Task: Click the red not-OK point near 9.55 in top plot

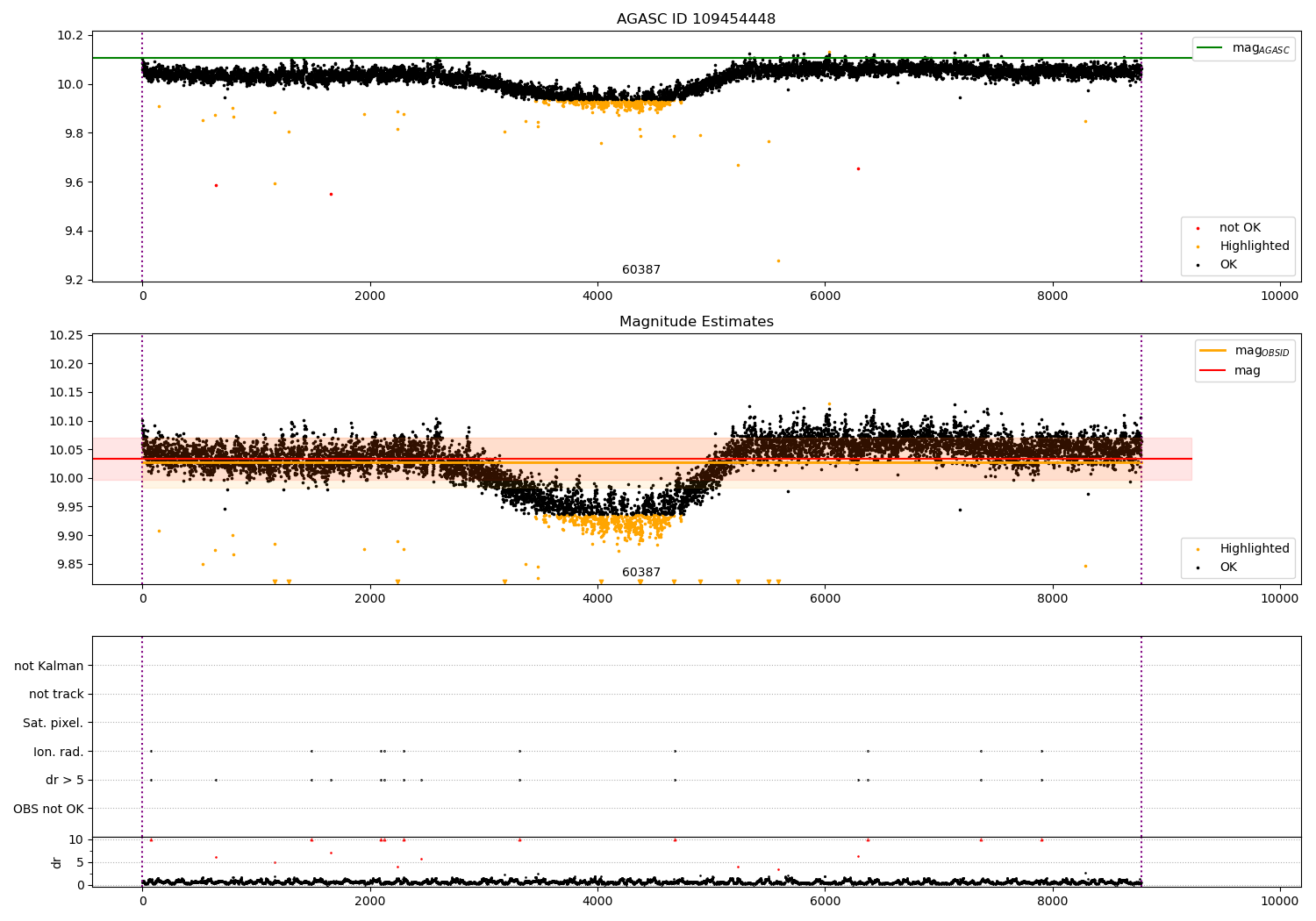Action: click(x=331, y=194)
